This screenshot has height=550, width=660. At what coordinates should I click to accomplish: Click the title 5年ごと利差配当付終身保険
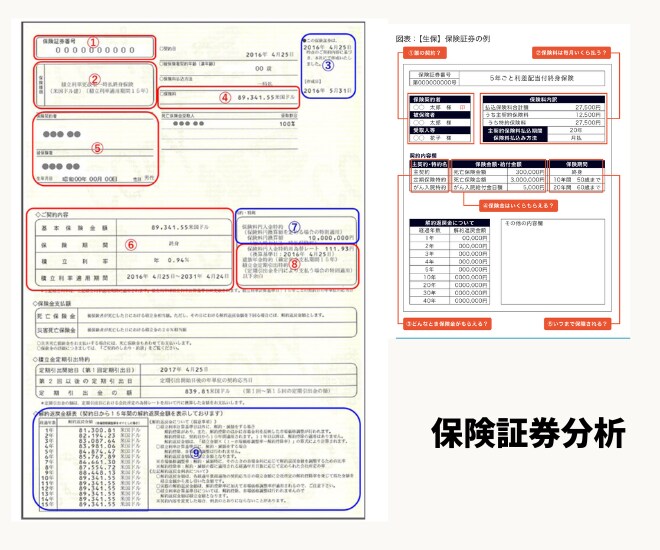tap(532, 78)
